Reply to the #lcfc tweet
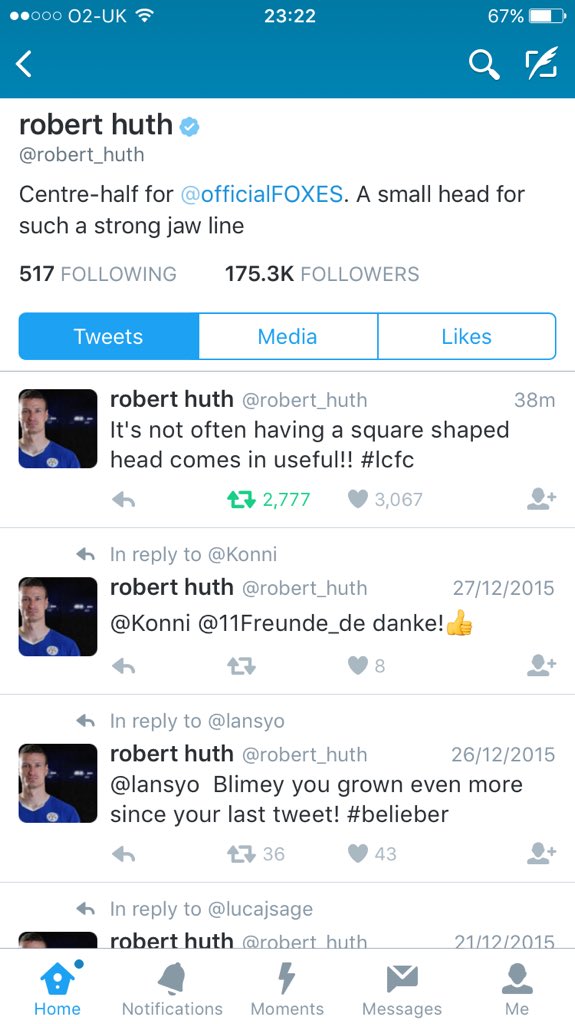Screen dimensions: 575x1024 coord(123,500)
